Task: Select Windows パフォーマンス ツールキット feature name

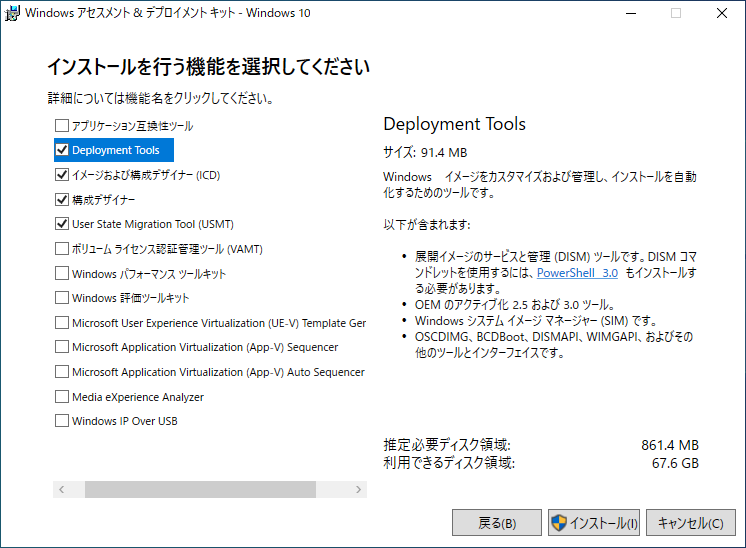Action: click(149, 274)
